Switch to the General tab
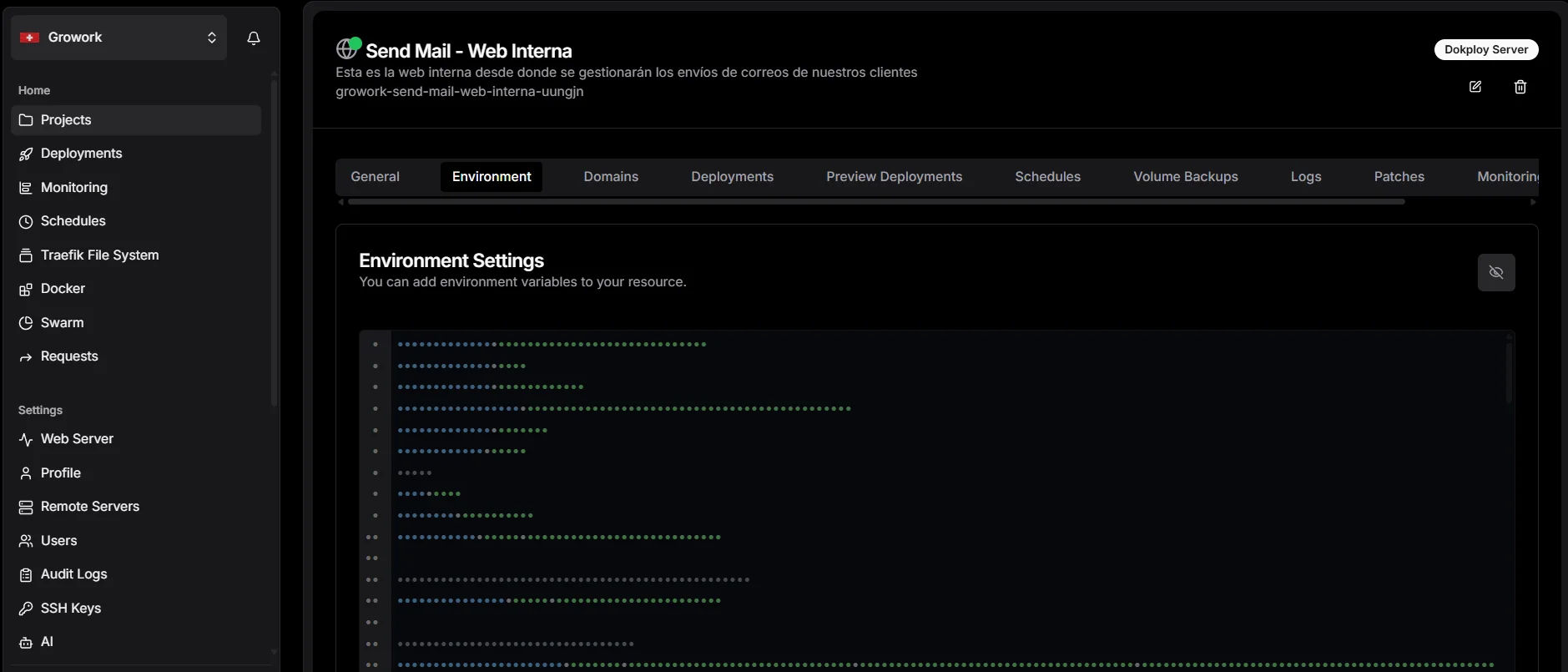Screen dimensions: 1568x672 [x=375, y=177]
